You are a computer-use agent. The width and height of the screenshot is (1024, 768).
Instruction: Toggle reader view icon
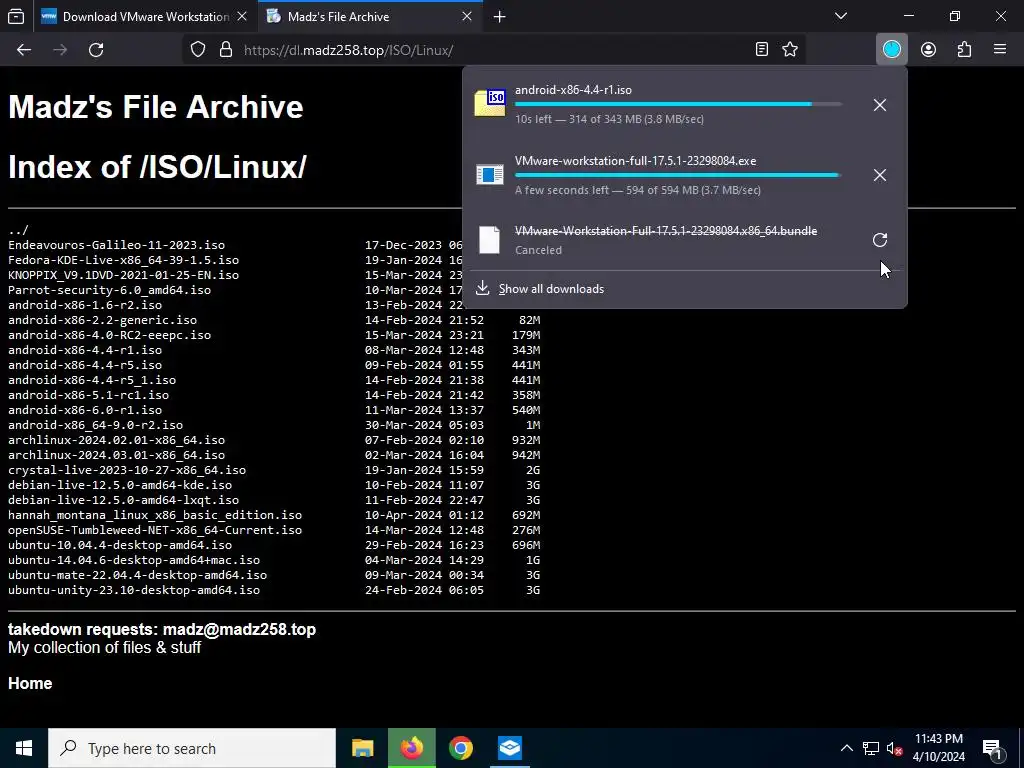pyautogui.click(x=761, y=50)
